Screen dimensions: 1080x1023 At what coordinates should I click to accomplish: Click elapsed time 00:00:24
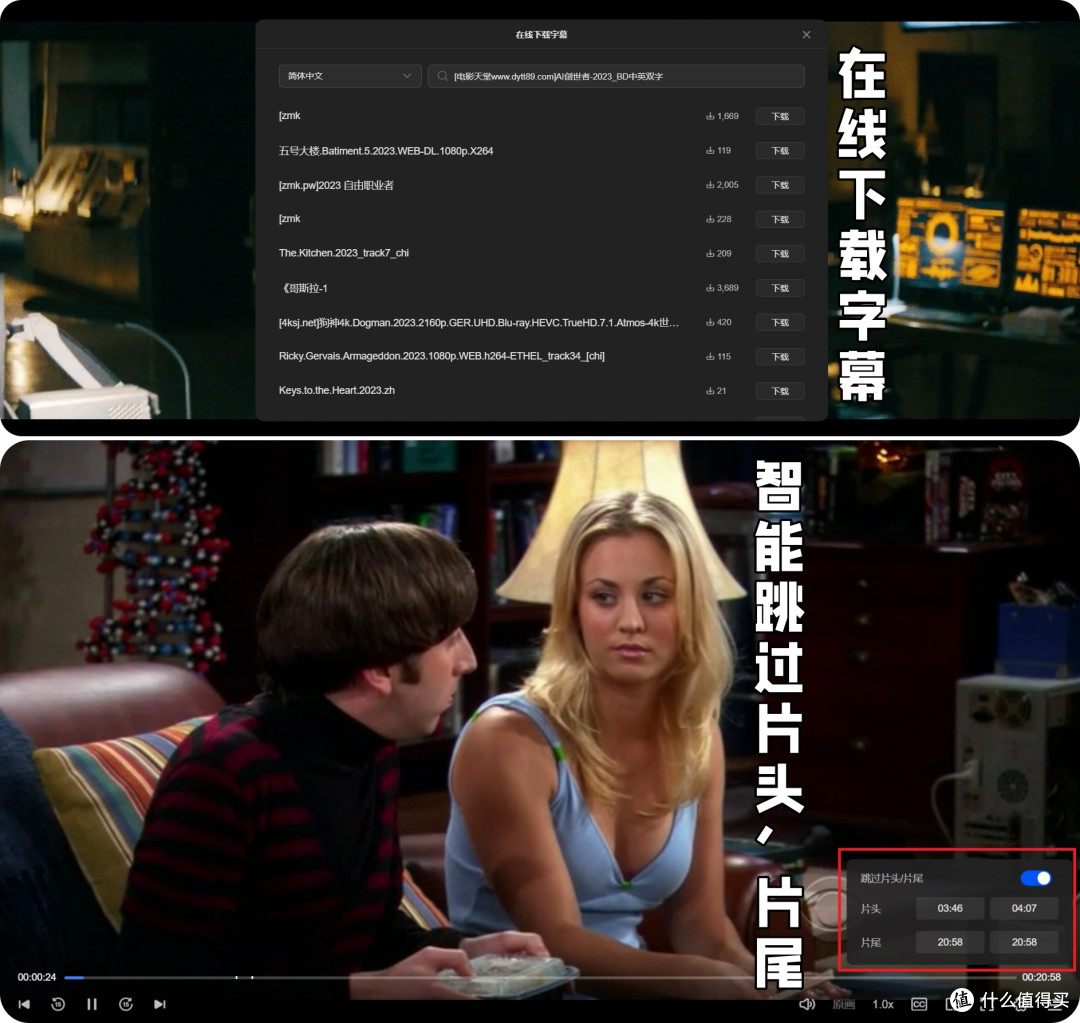pos(37,977)
